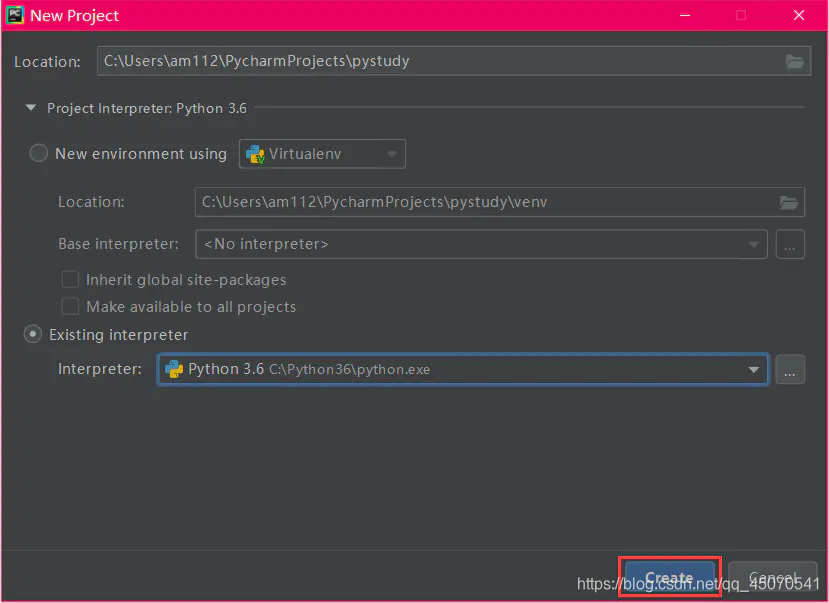829x603 pixels.
Task: Select Existing interpreter radio button
Action: click(33, 334)
